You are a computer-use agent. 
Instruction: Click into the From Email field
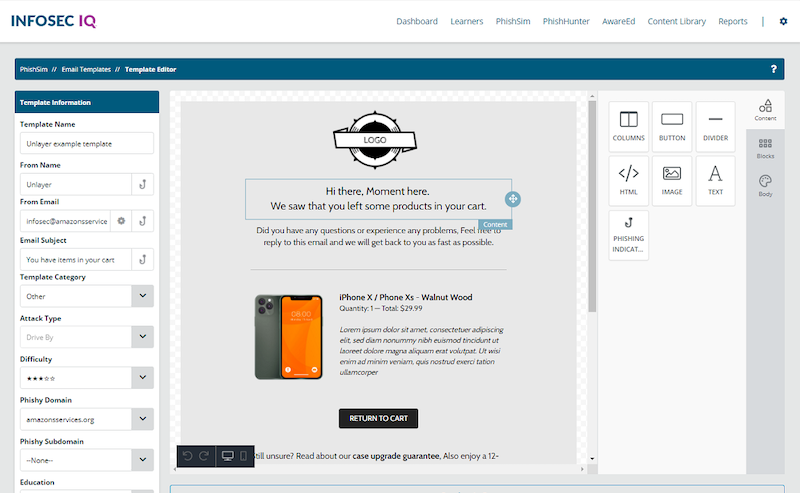[65, 221]
